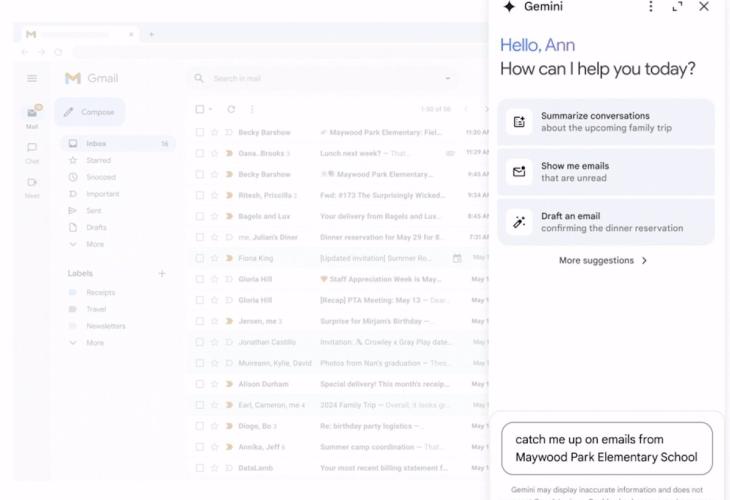Open the Gmail main menu hamburger
The height and width of the screenshot is (500, 730).
(32, 78)
